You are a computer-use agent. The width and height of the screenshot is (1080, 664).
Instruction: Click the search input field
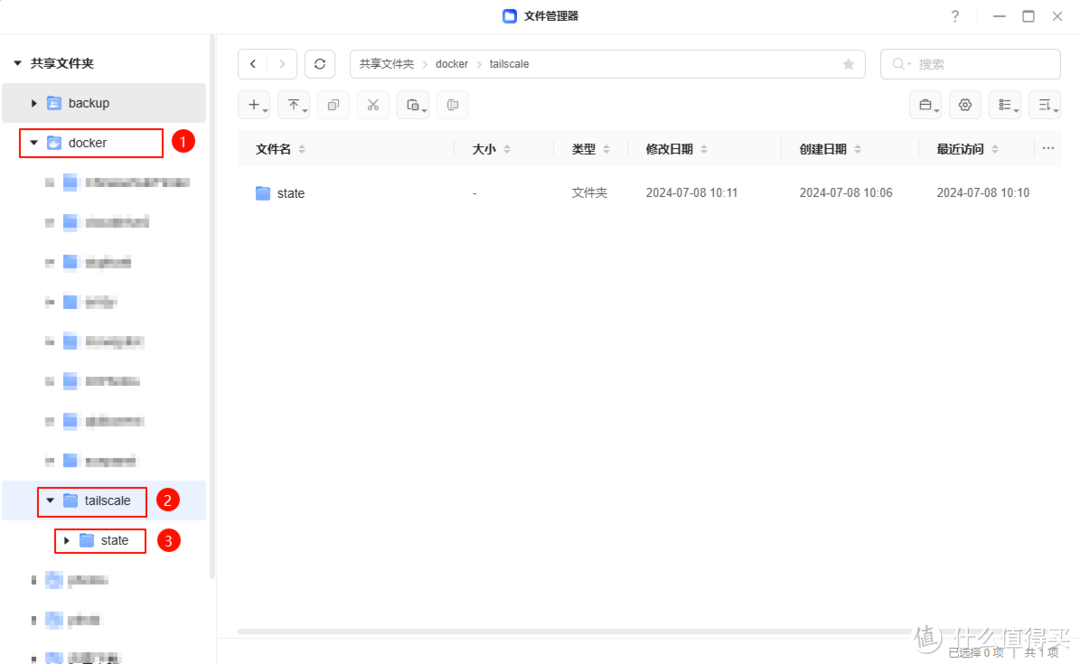point(970,63)
